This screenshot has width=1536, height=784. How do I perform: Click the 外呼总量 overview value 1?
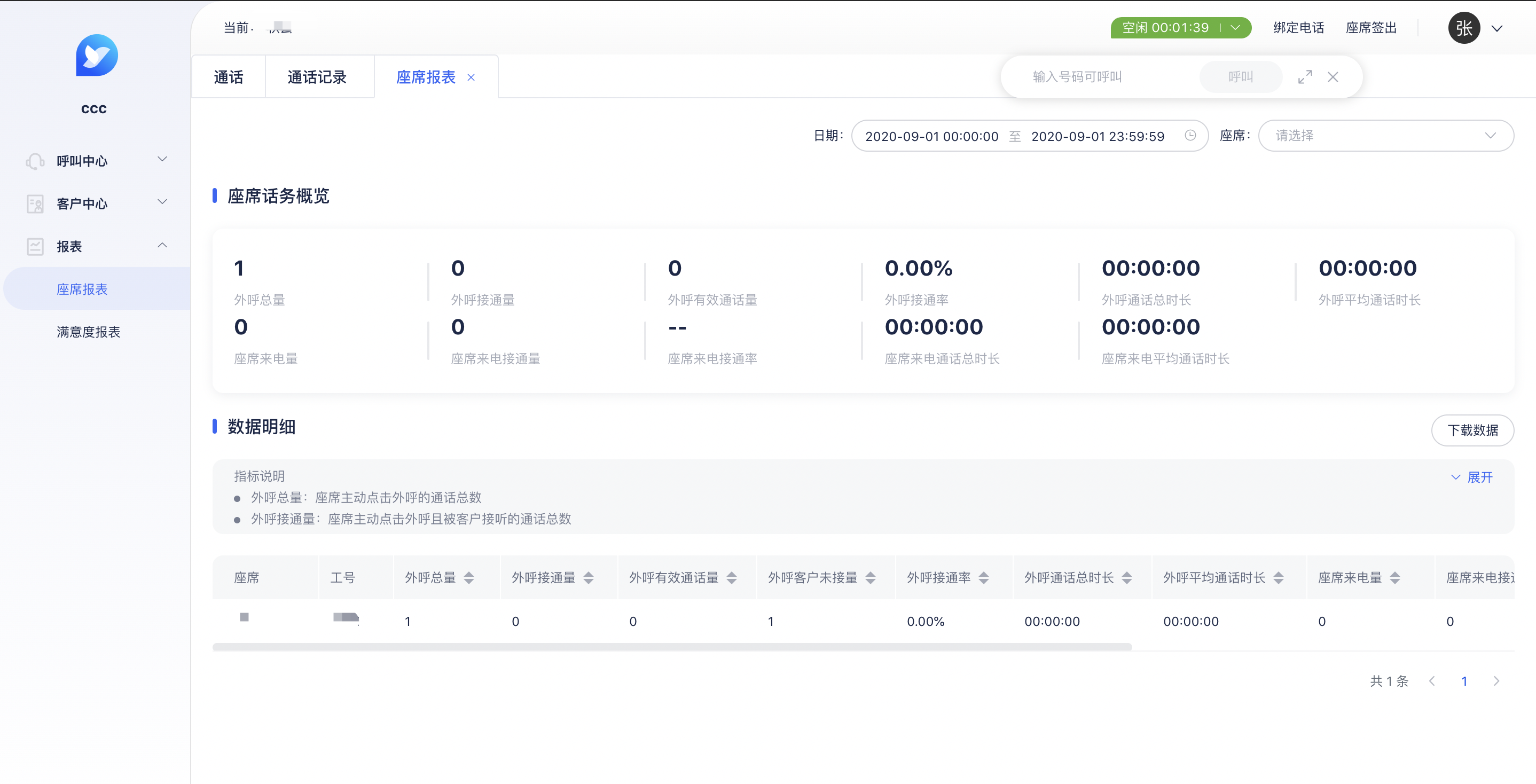point(239,268)
